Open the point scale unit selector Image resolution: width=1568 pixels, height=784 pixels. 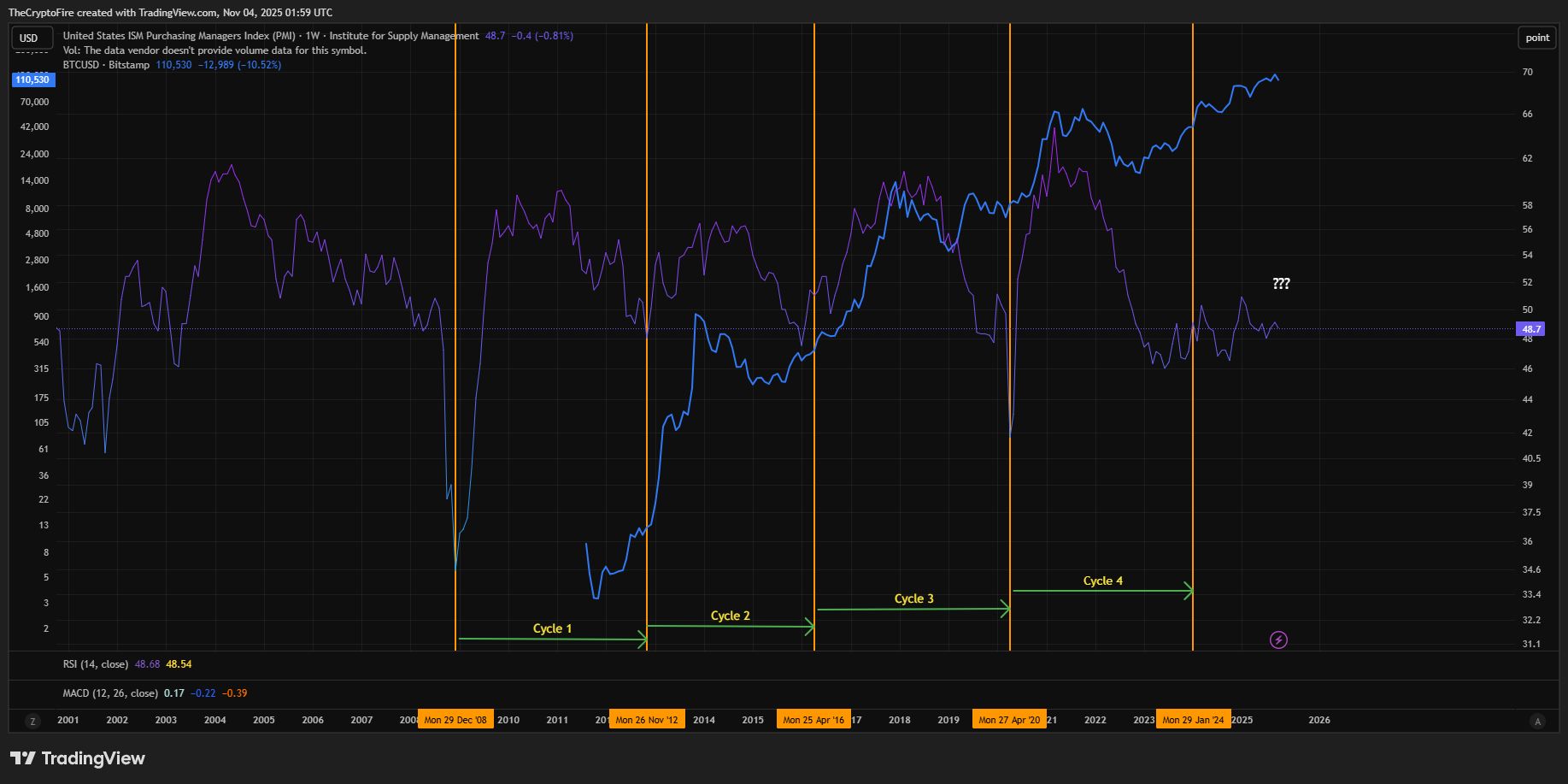tap(1537, 38)
